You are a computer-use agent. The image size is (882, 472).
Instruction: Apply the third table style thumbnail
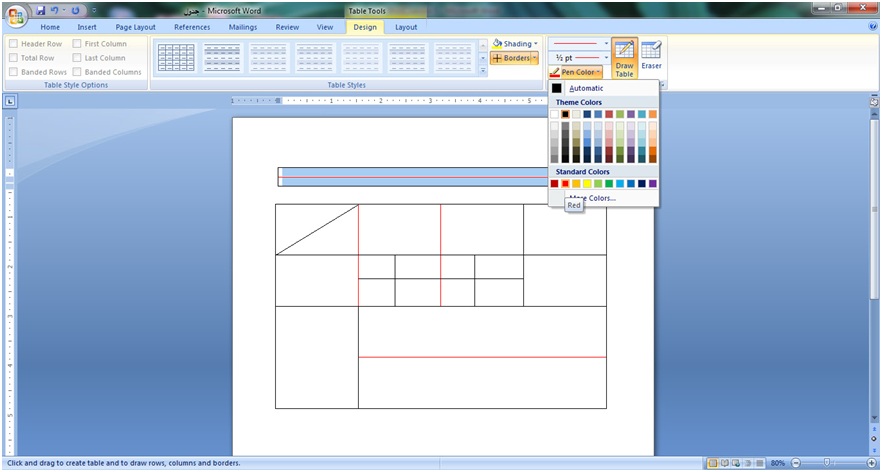268,57
